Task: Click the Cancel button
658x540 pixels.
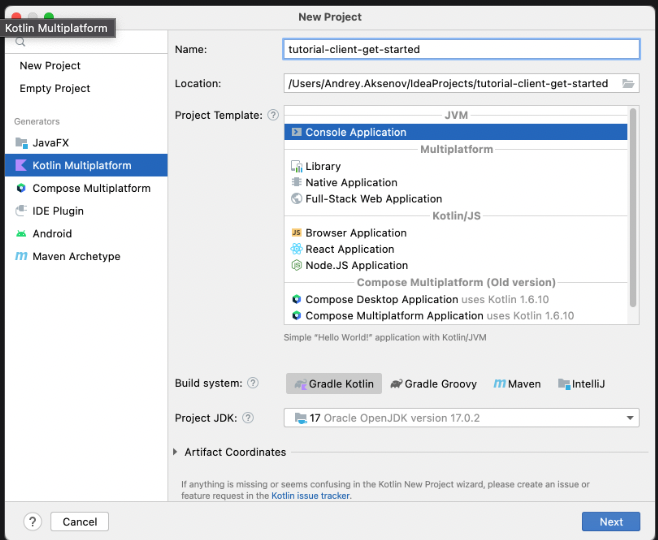Action: coord(80,522)
